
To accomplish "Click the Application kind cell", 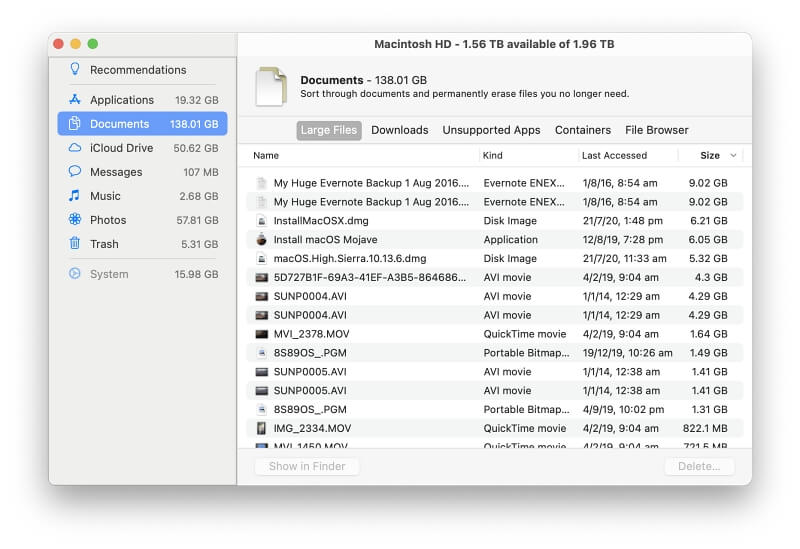I will click(x=510, y=239).
